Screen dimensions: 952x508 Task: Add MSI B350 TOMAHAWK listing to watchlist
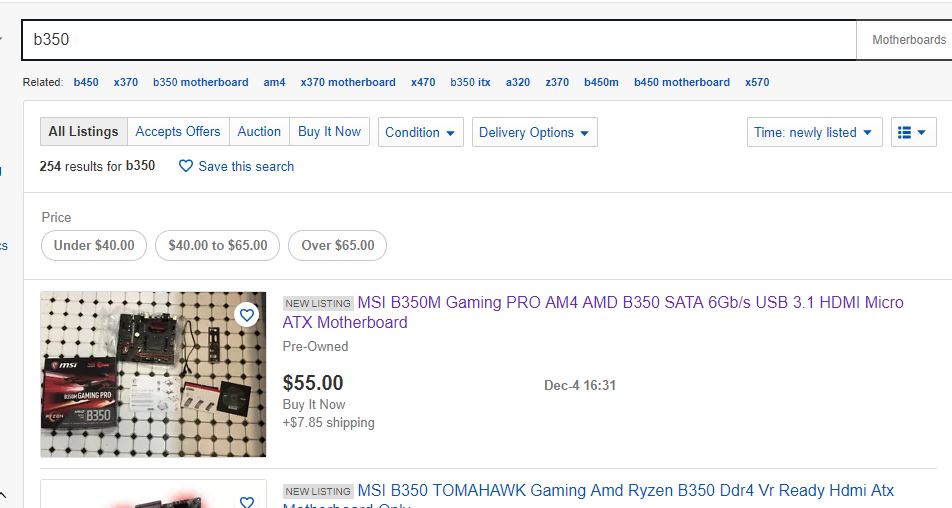click(x=246, y=501)
